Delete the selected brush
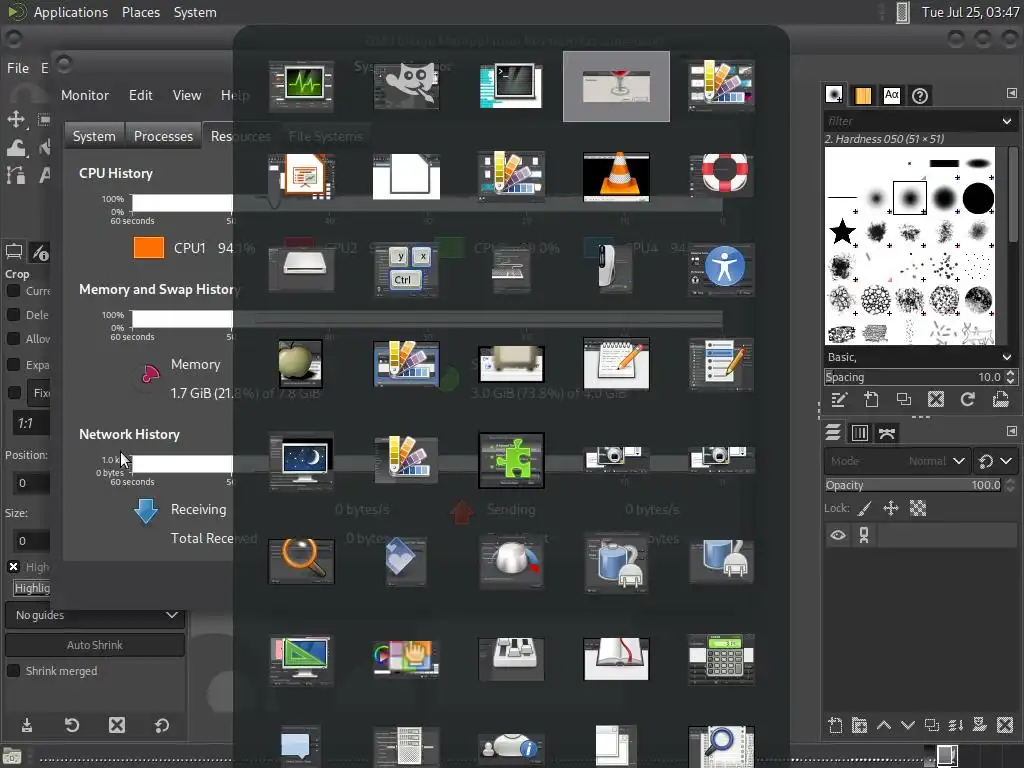1024x768 pixels. point(936,399)
